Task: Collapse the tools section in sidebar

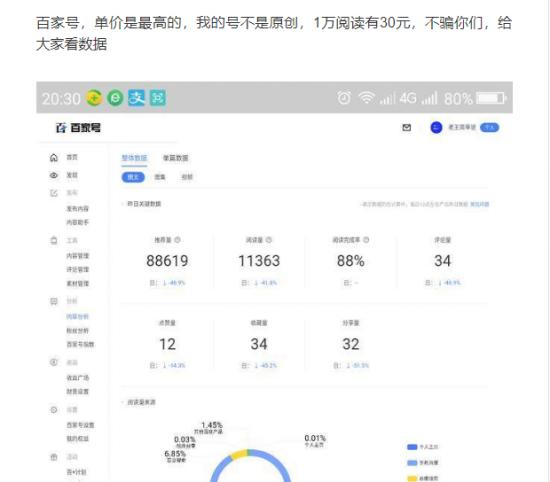Action: (54, 241)
